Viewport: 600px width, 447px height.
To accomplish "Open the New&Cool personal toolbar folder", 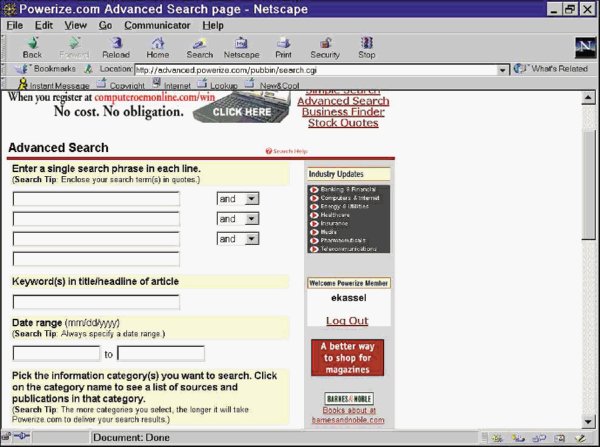I will 272,85.
